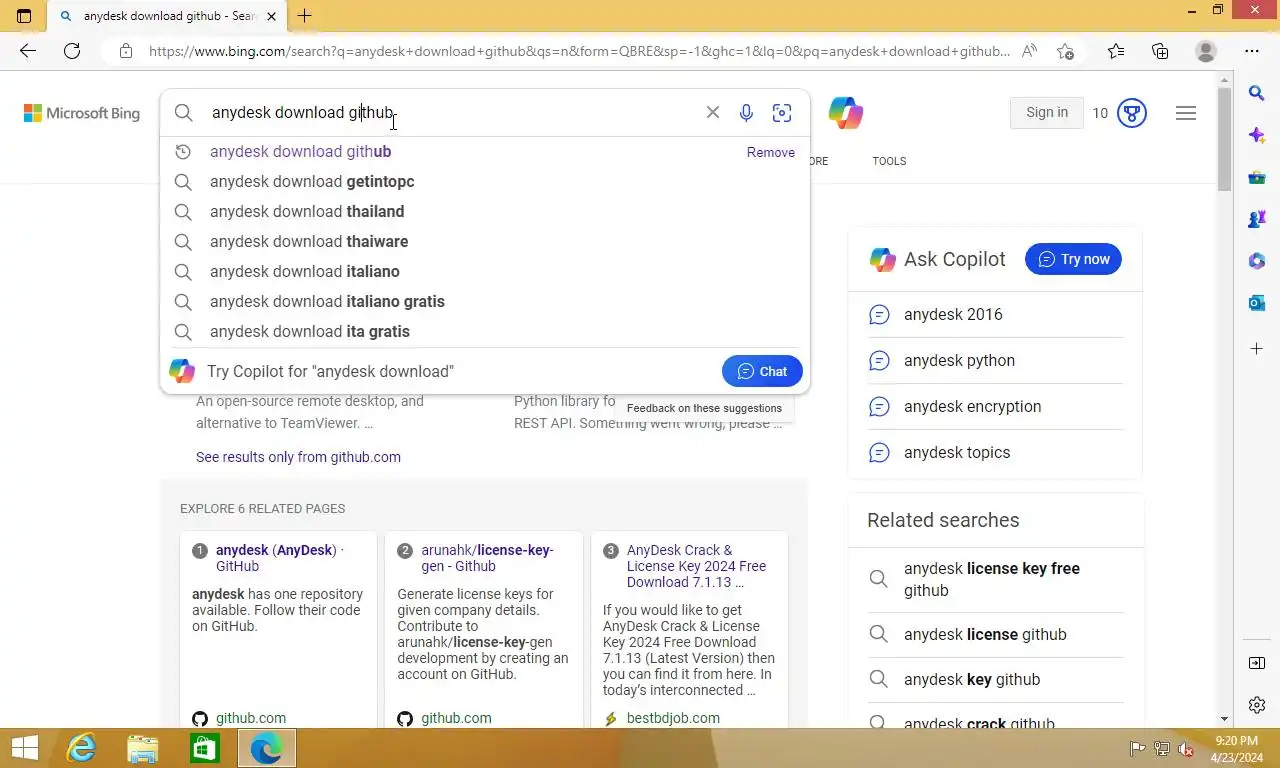The height and width of the screenshot is (768, 1280).
Task: Launch Internet Explorer from taskbar
Action: tap(81, 748)
